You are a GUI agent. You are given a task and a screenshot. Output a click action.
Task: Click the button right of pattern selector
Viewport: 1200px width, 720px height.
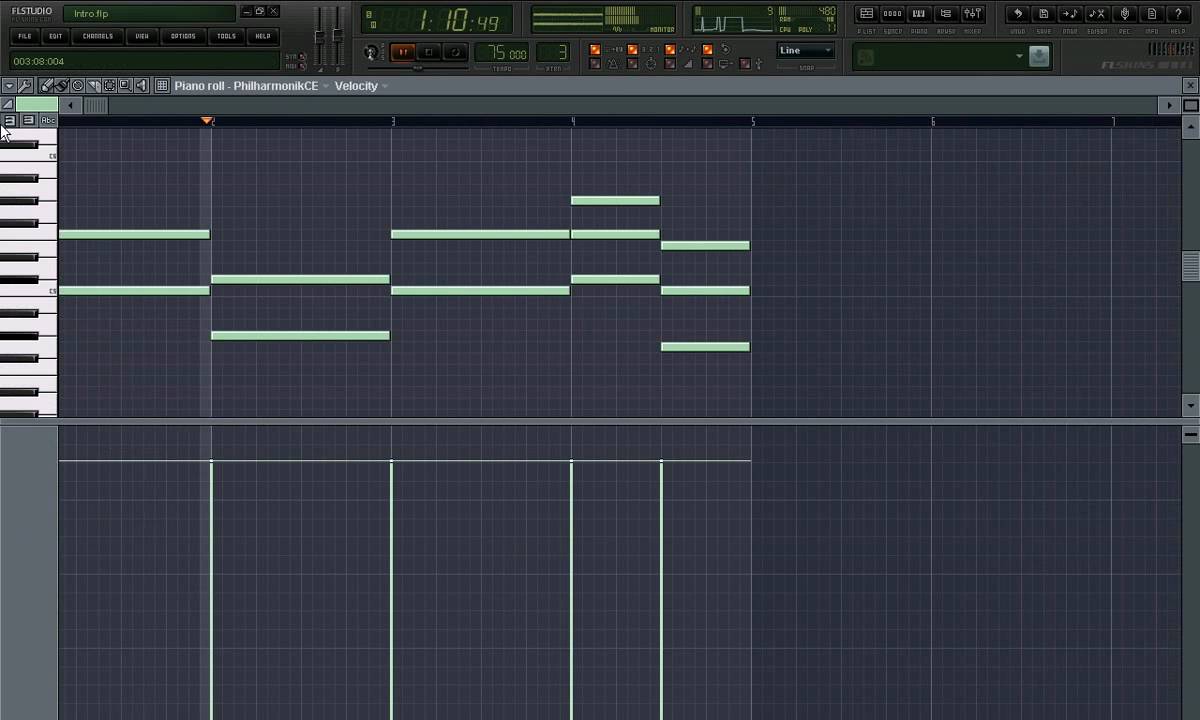pos(1038,57)
